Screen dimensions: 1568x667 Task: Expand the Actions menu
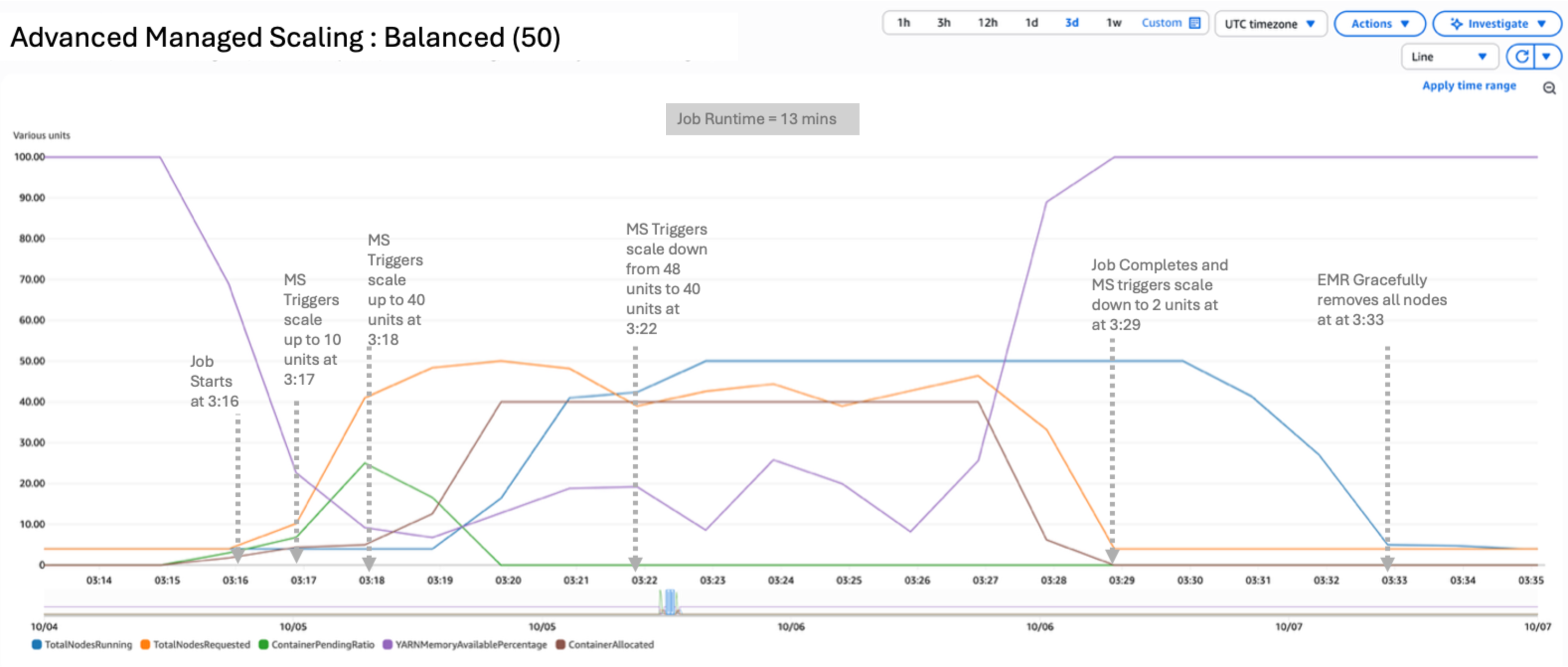[x=1379, y=24]
